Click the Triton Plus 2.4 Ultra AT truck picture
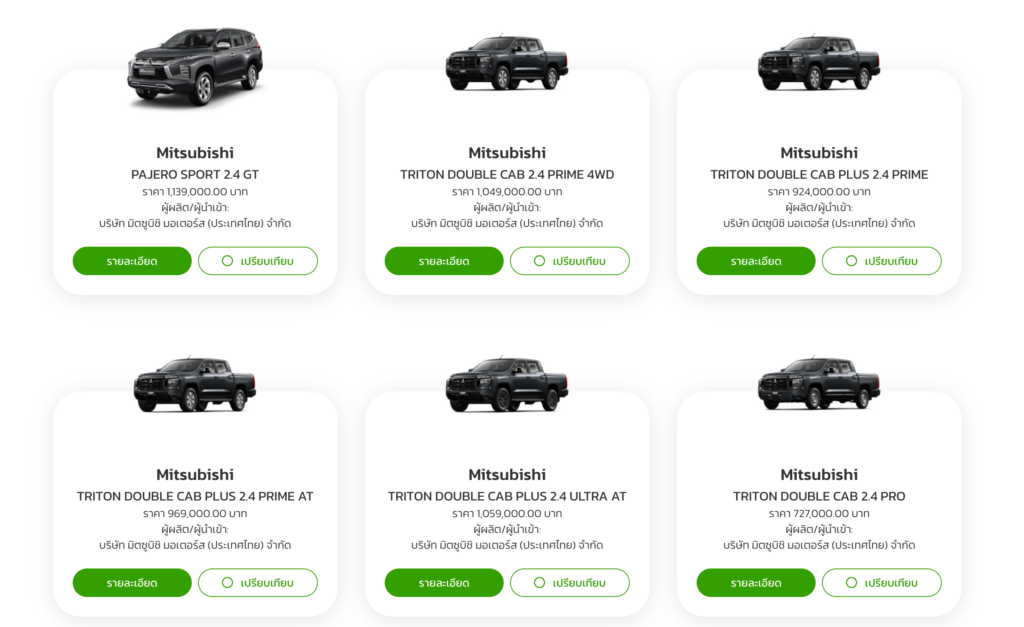Viewport: 1024px width, 627px height. tap(507, 384)
